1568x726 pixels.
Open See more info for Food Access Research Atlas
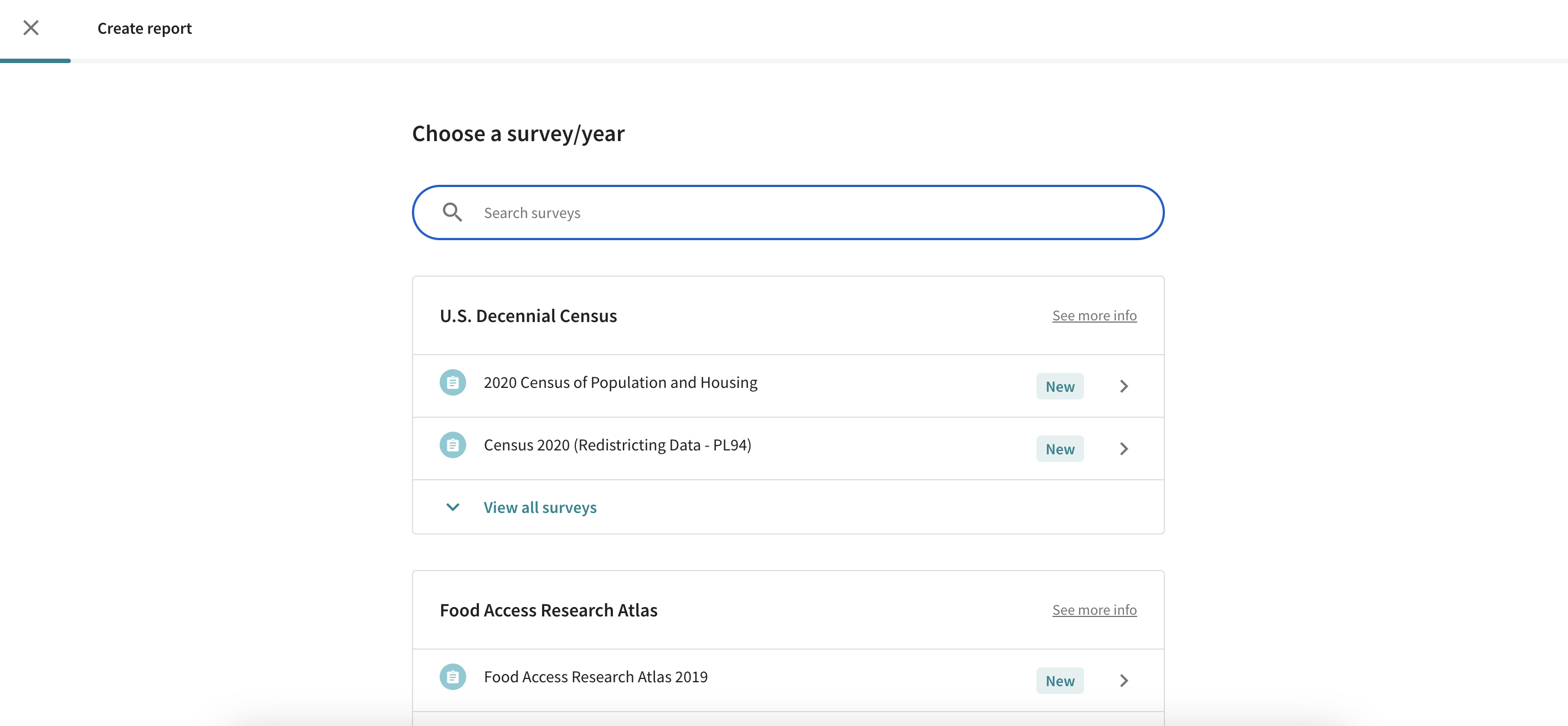[x=1094, y=610]
